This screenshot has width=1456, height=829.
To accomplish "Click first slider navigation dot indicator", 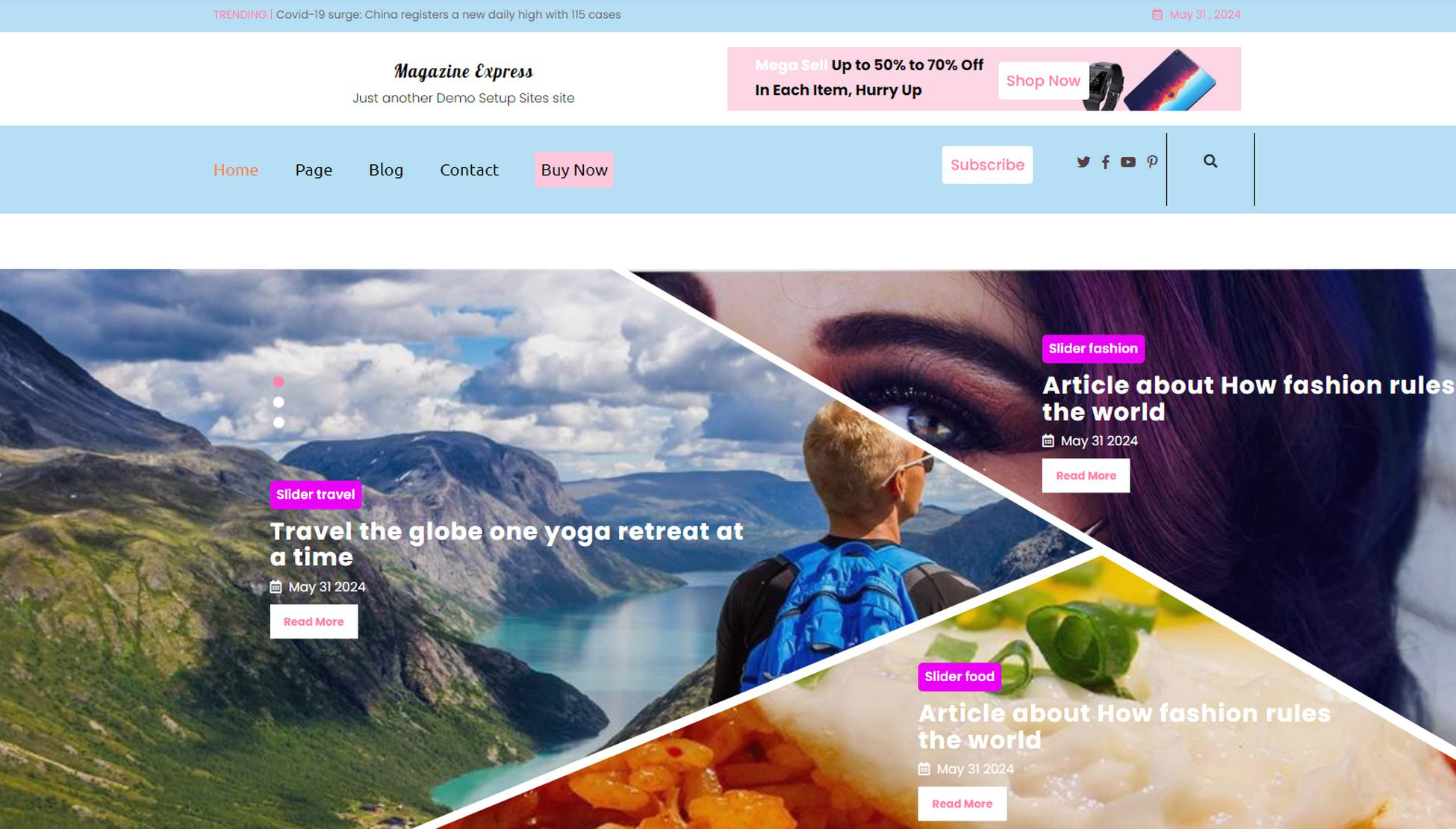I will click(280, 381).
